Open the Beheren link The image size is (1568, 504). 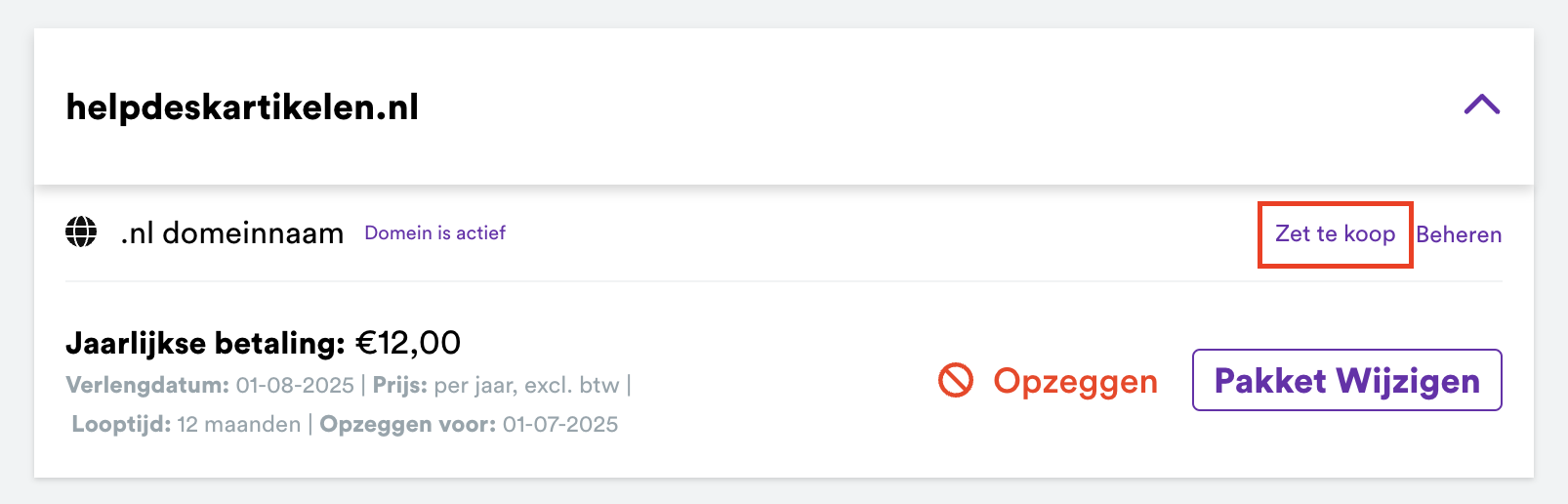click(1459, 234)
